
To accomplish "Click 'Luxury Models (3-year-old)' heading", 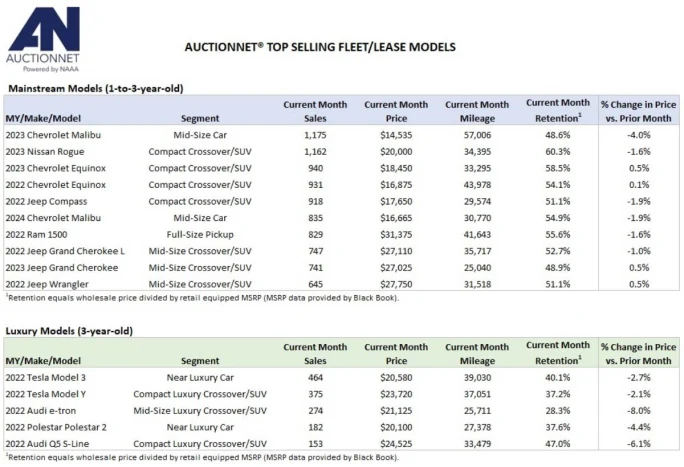I will coord(69,331).
